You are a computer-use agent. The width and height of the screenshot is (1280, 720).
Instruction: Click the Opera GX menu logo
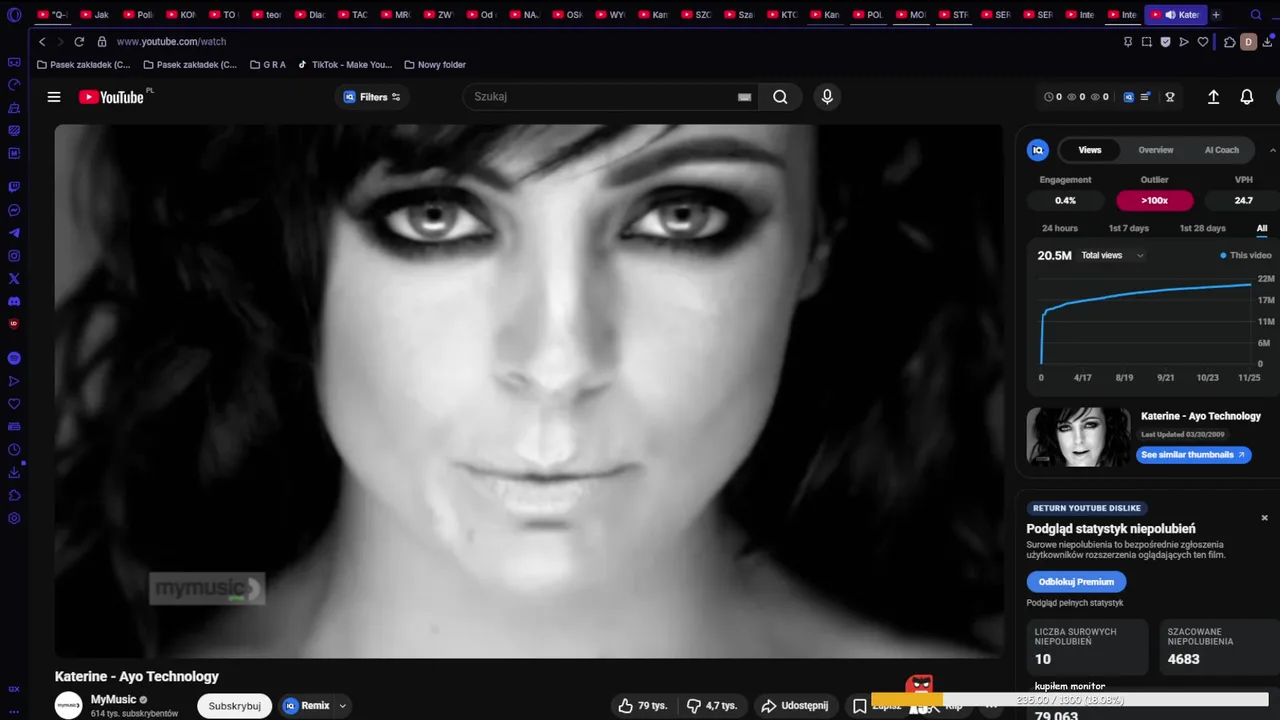tap(14, 15)
